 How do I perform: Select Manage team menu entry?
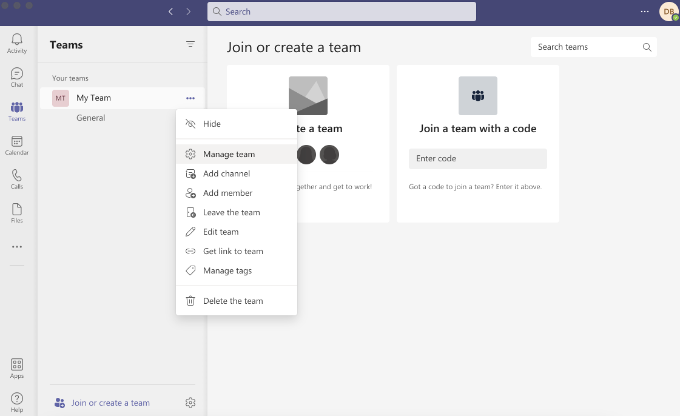click(x=236, y=154)
